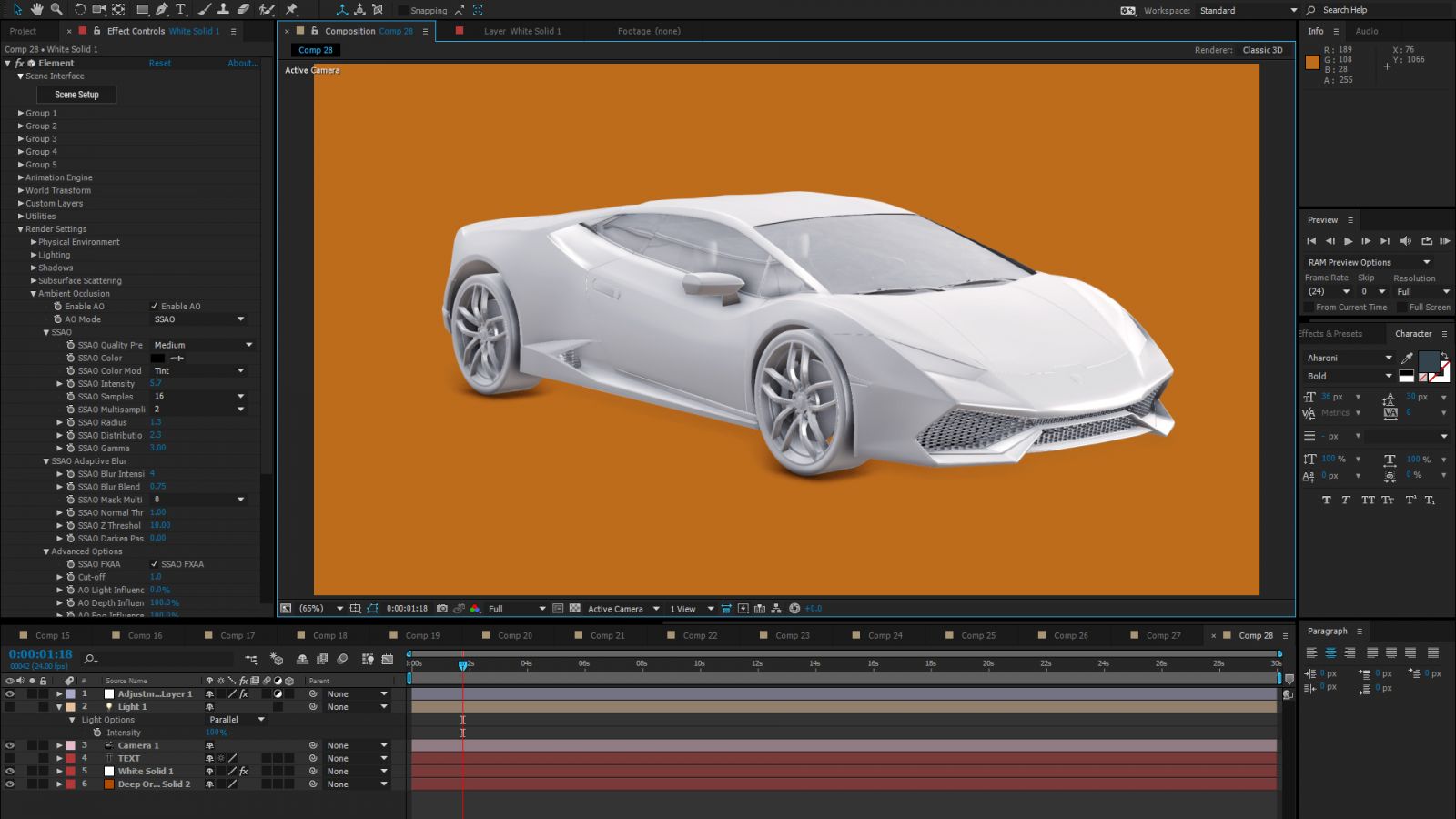Viewport: 1456px width, 819px height.
Task: Select the Clone Stamp tool
Action: (x=225, y=10)
